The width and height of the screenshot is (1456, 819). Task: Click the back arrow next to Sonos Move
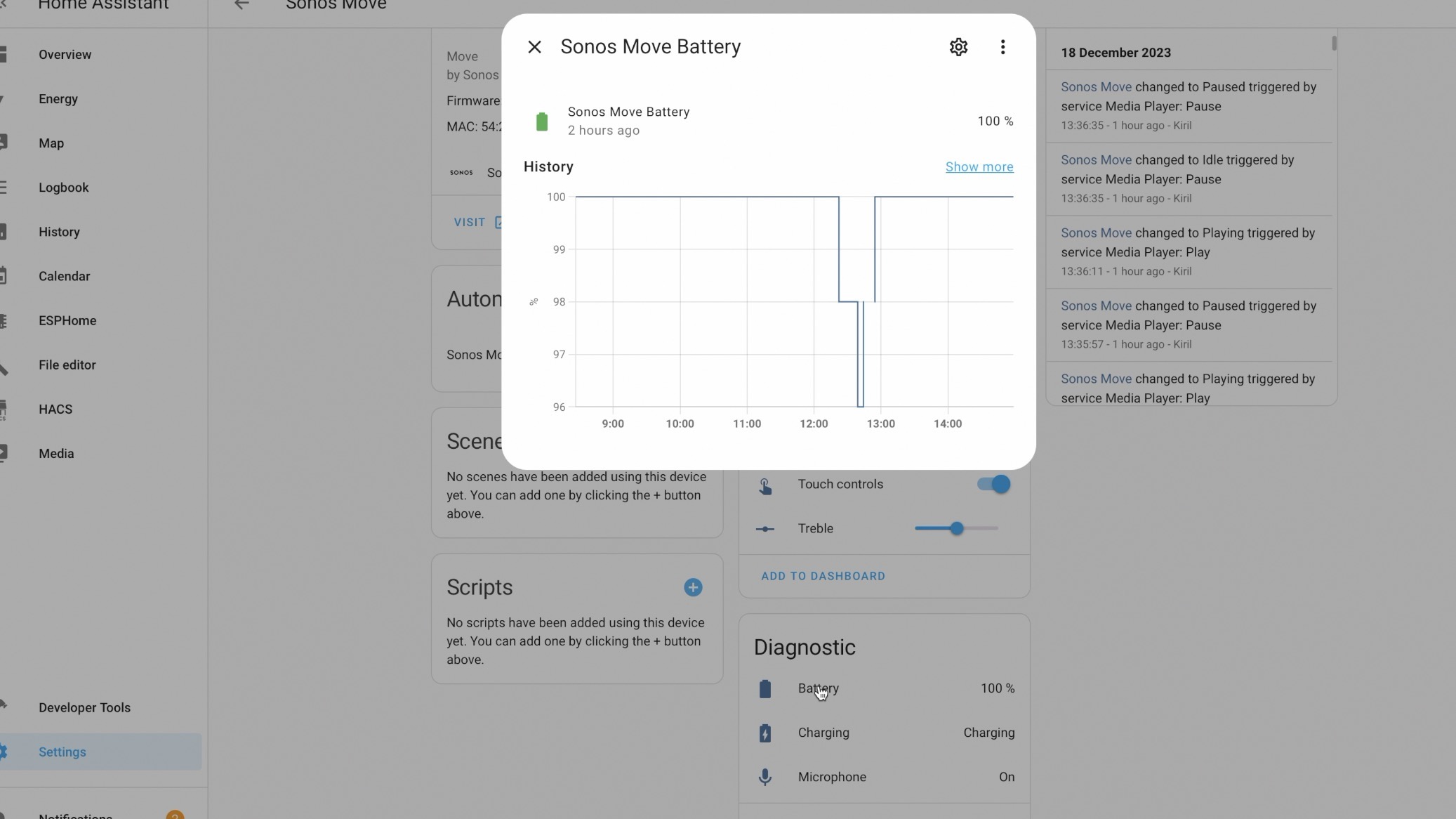click(241, 4)
